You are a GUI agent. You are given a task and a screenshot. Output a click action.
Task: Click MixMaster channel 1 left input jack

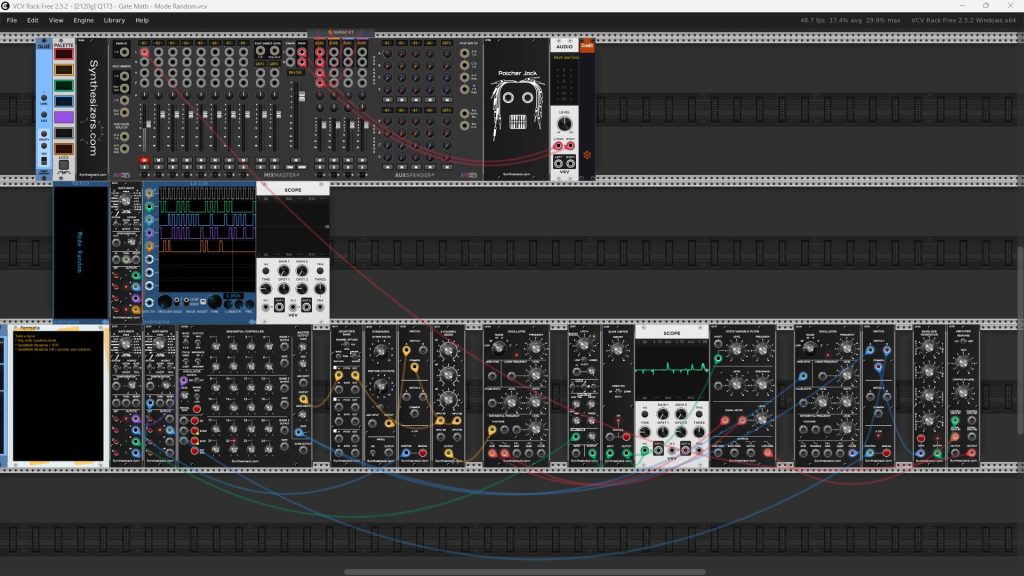[144, 53]
